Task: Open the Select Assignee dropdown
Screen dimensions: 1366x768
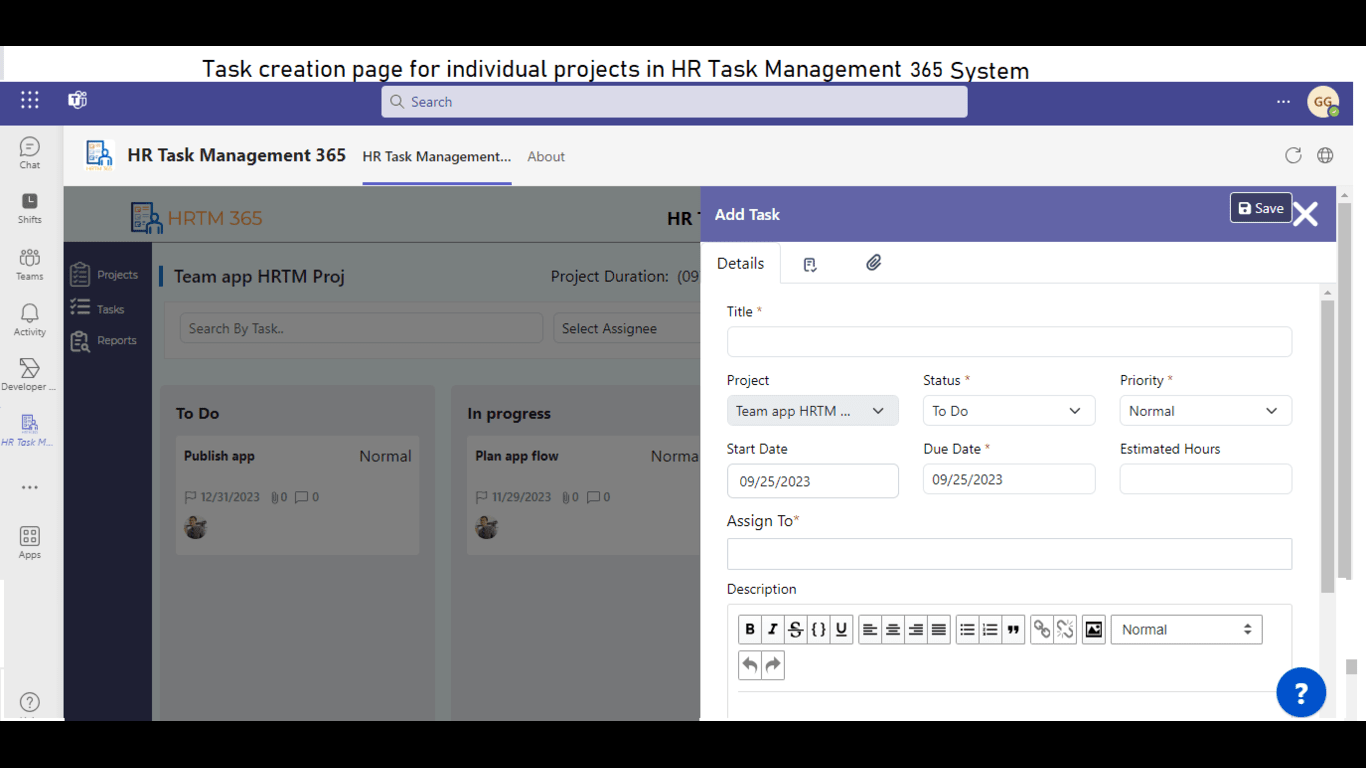Action: (627, 328)
